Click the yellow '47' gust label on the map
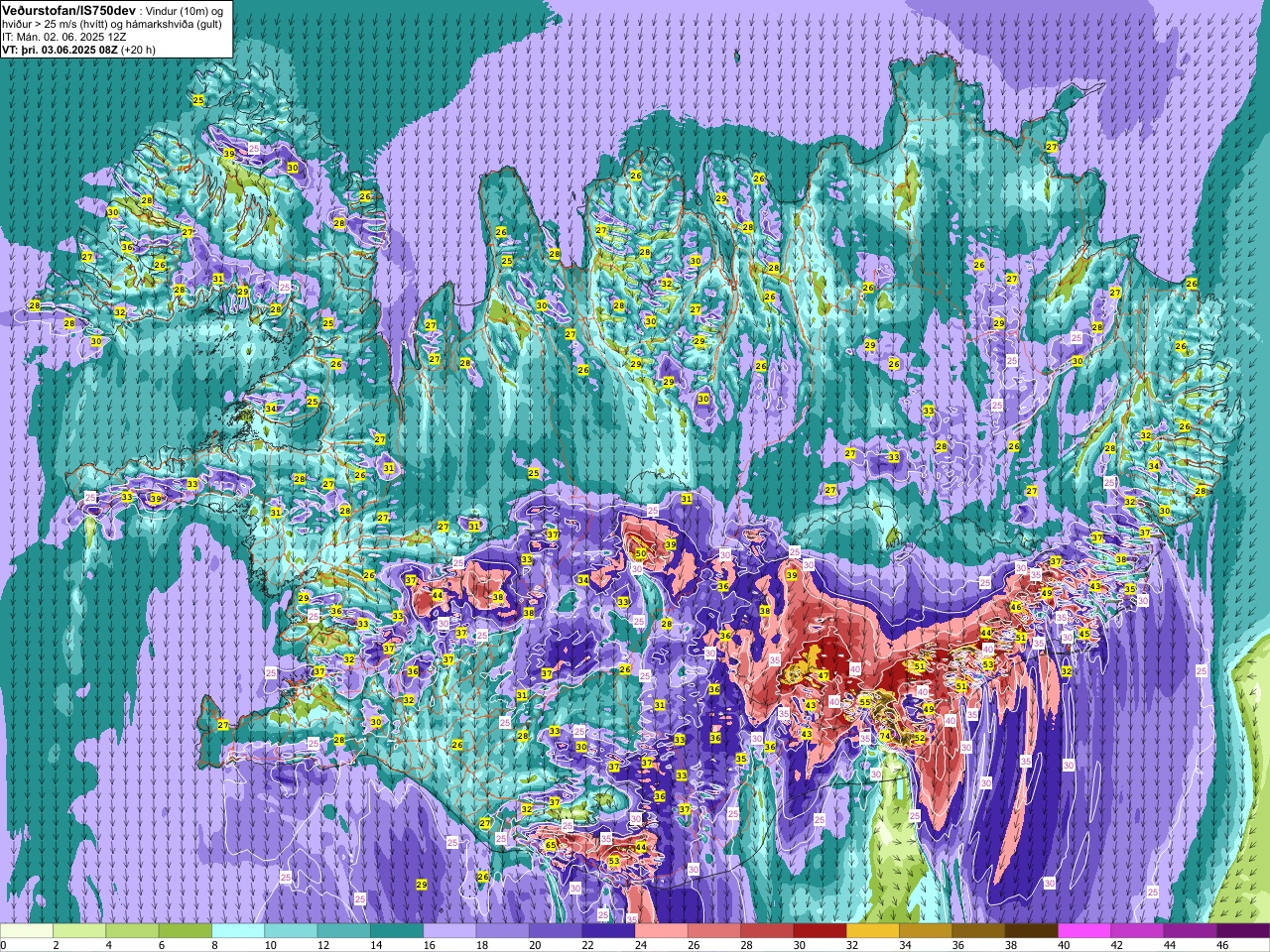The image size is (1270, 952). [823, 676]
